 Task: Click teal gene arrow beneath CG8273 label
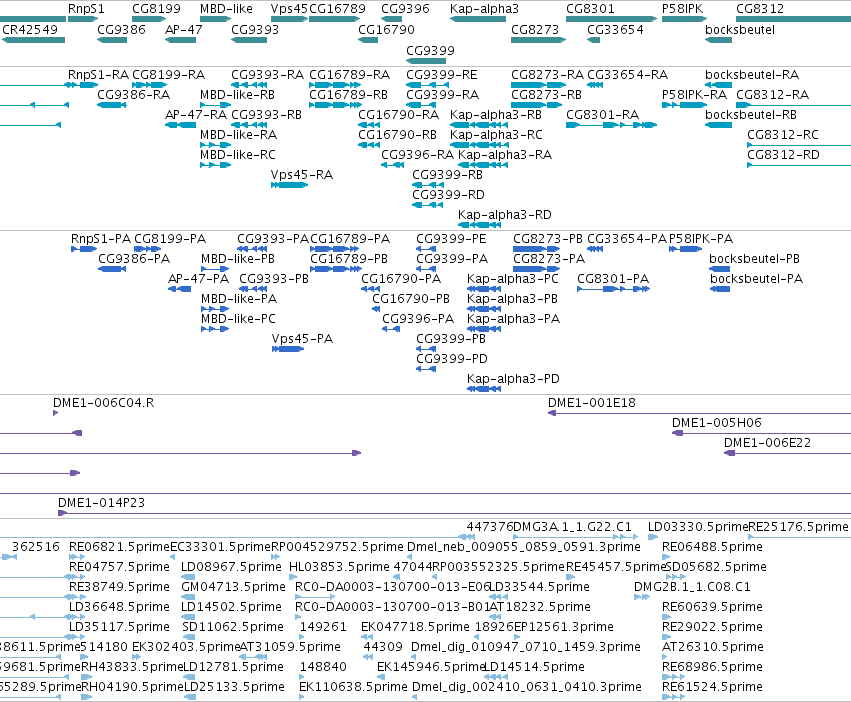pos(538,40)
